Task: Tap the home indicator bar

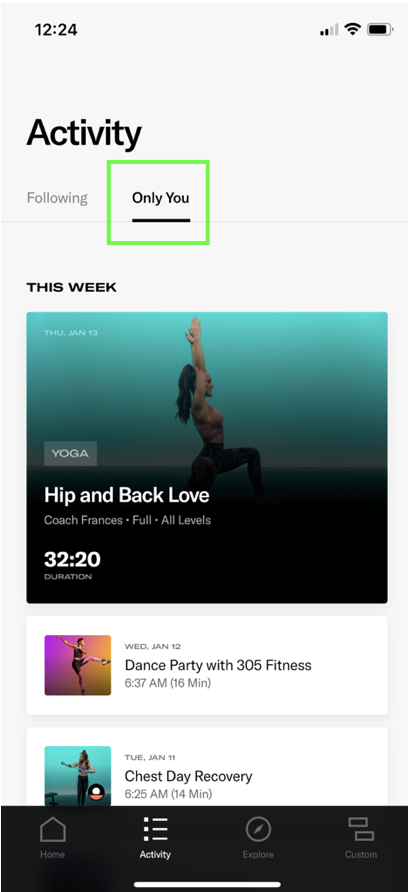Action: click(x=207, y=885)
